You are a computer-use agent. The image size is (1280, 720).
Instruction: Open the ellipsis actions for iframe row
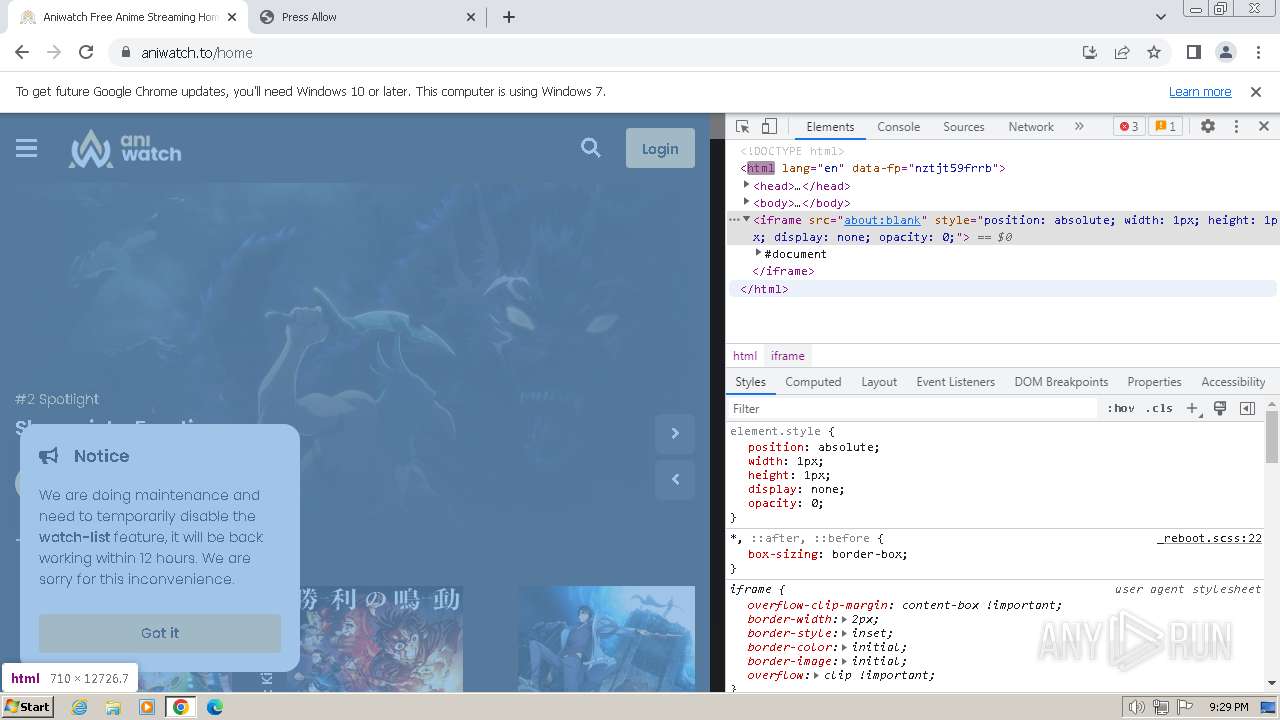pyautogui.click(x=734, y=220)
